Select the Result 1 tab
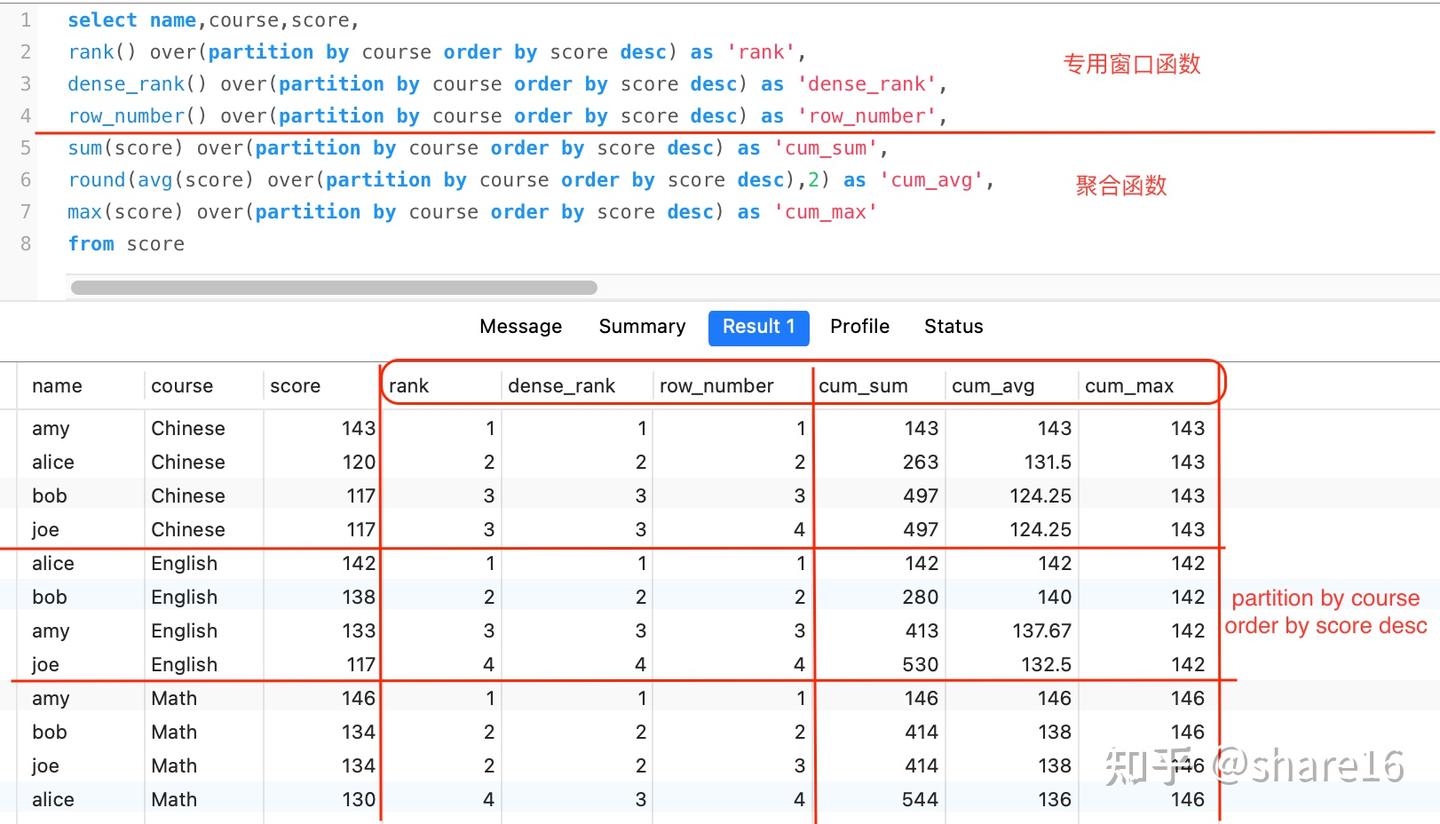Viewport: 1440px width, 824px height. coord(758,327)
